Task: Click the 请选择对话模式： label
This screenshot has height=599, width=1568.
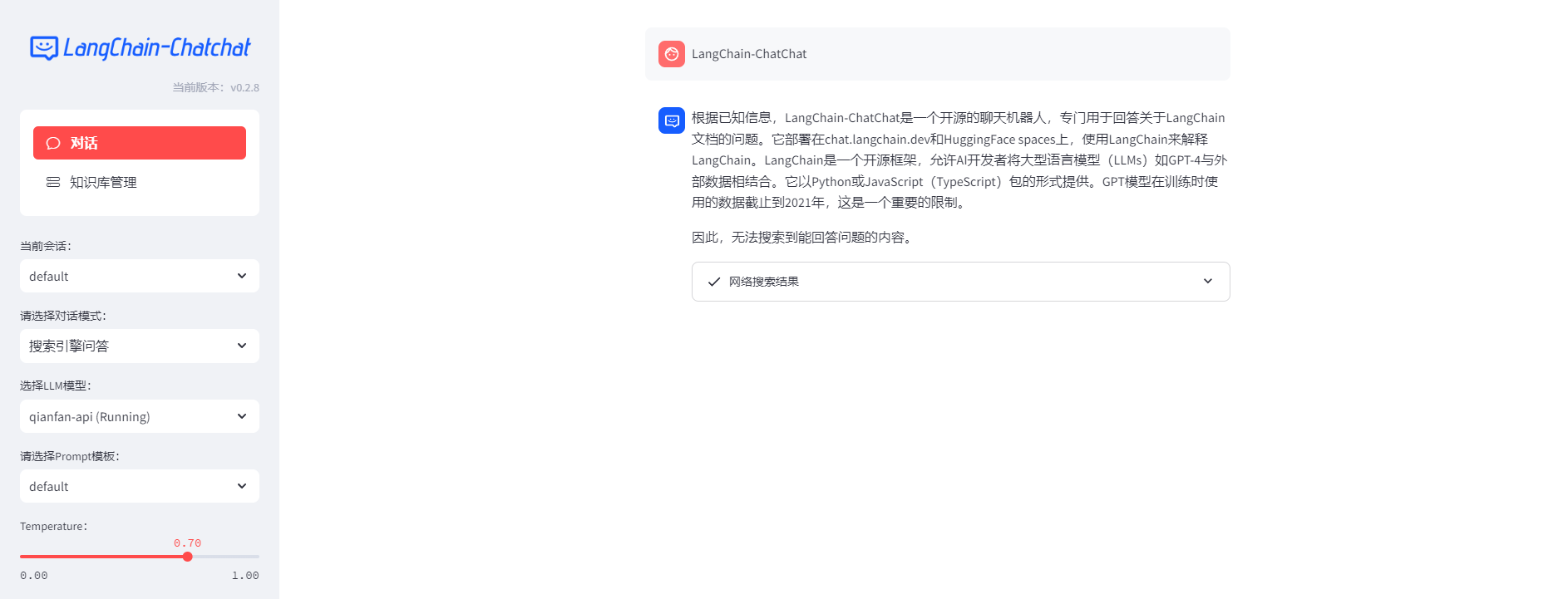Action: pos(63,316)
